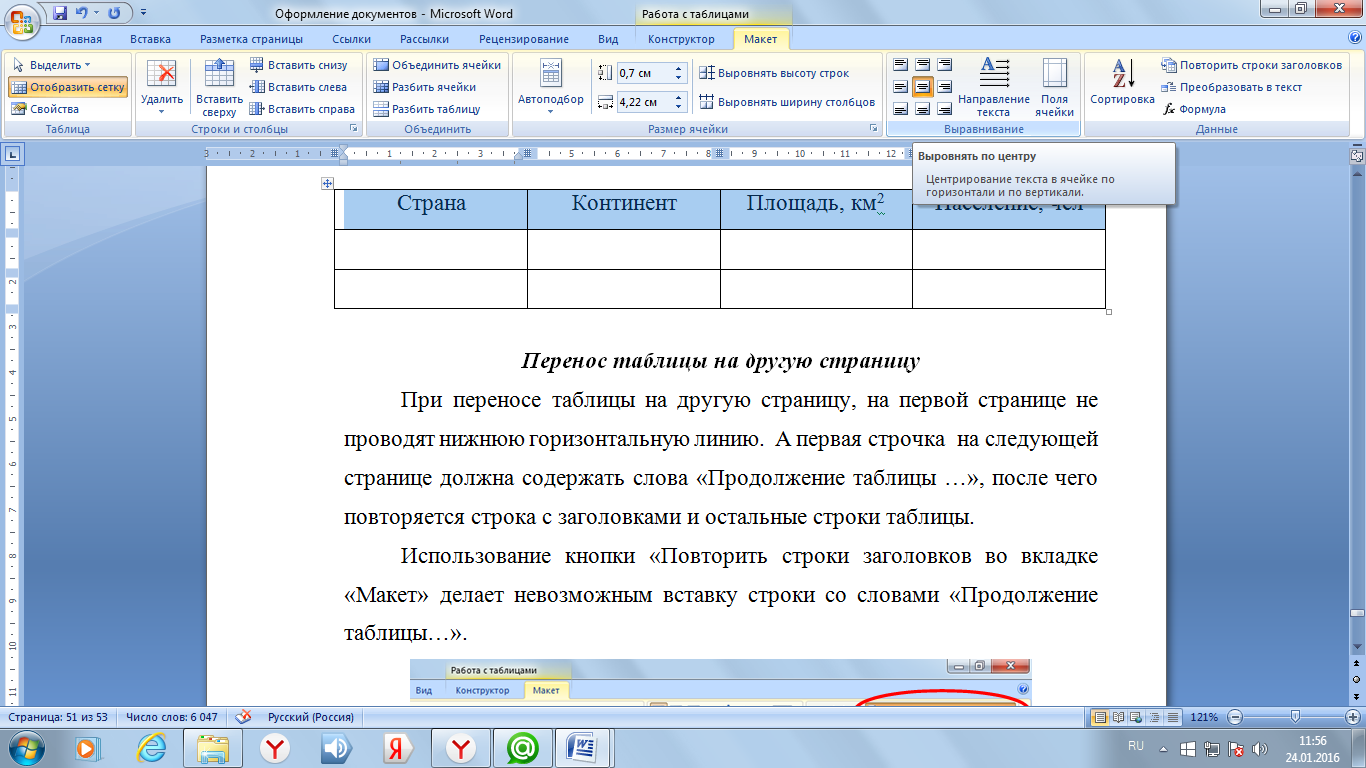Click column width field showing 4,22 см
The image size is (1366, 768).
pyautogui.click(x=644, y=102)
